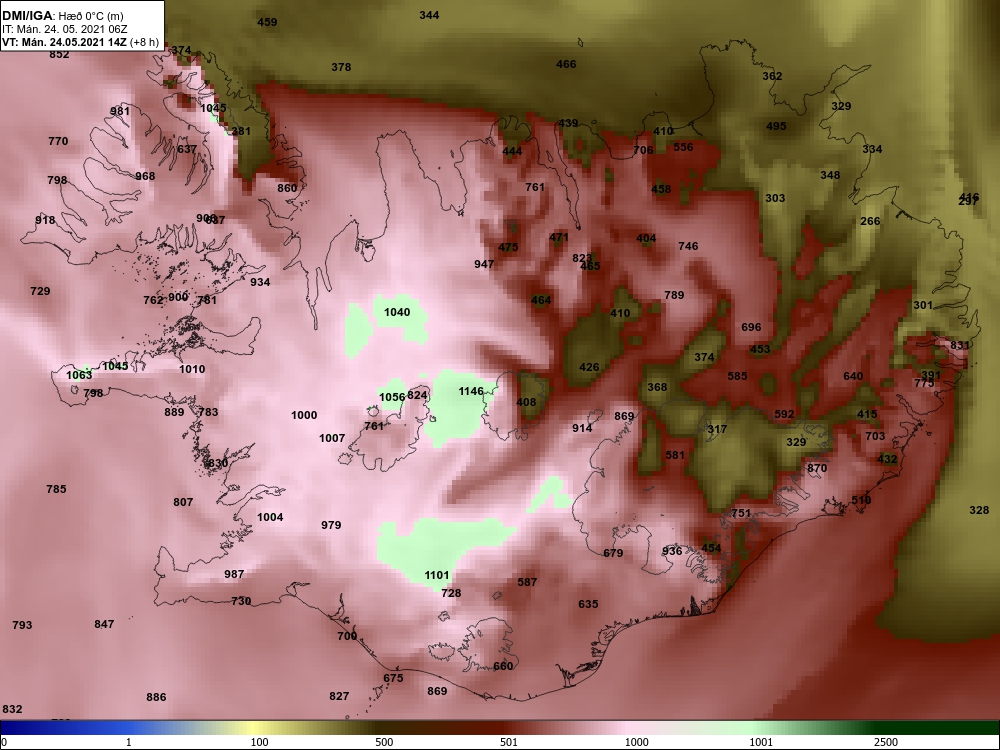1000x750 pixels.
Task: Click the valid time line 'VT: Mán. 24.05.2021 14Z (+8 h)'
Action: click(x=80, y=42)
